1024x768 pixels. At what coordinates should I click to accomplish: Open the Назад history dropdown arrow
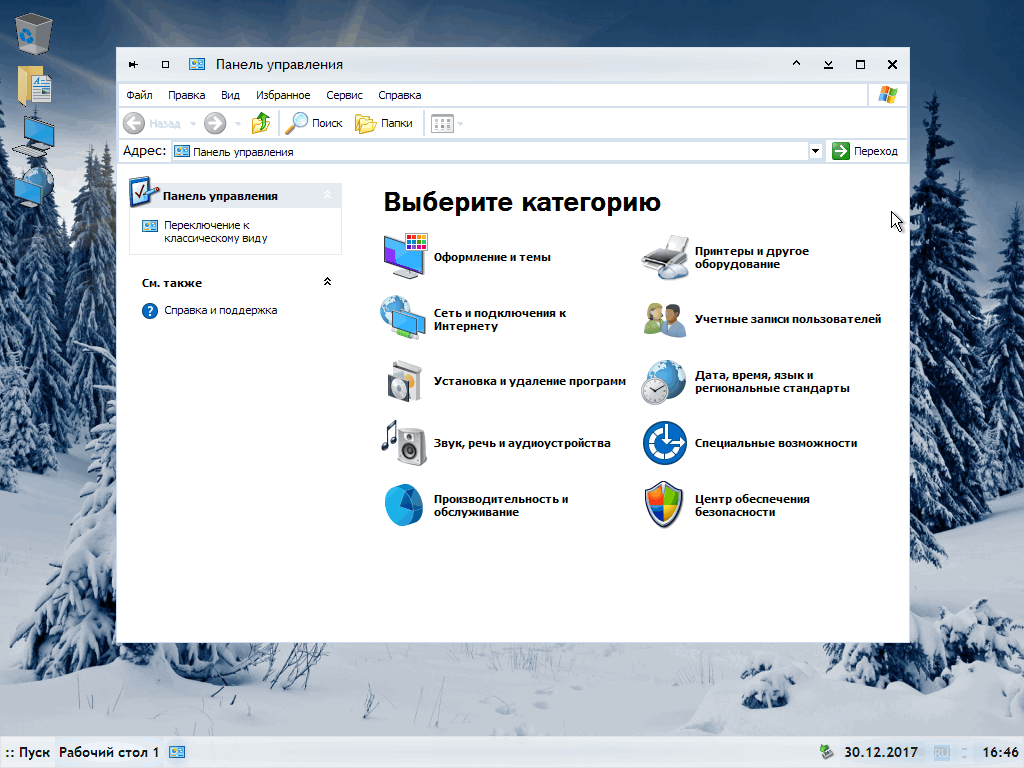coord(193,123)
